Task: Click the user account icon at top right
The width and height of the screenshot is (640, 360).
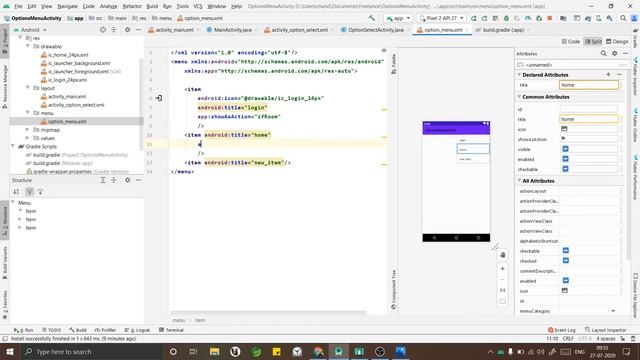Action: tap(634, 18)
